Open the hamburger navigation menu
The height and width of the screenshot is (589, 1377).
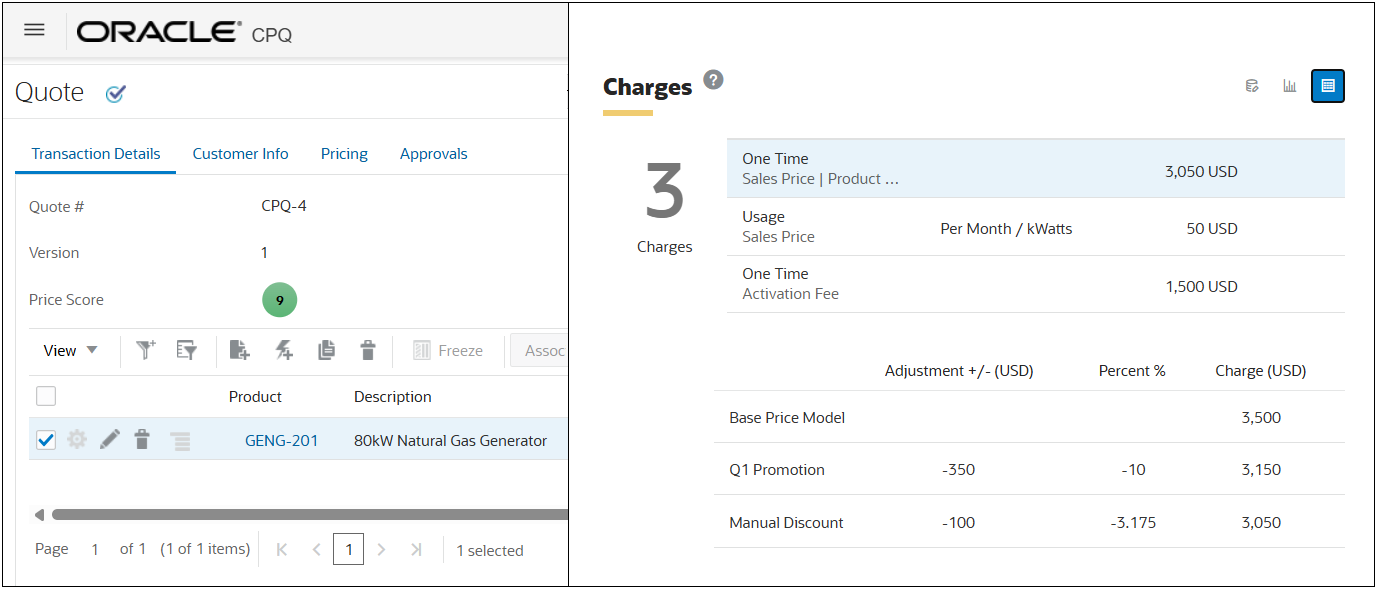click(x=34, y=30)
